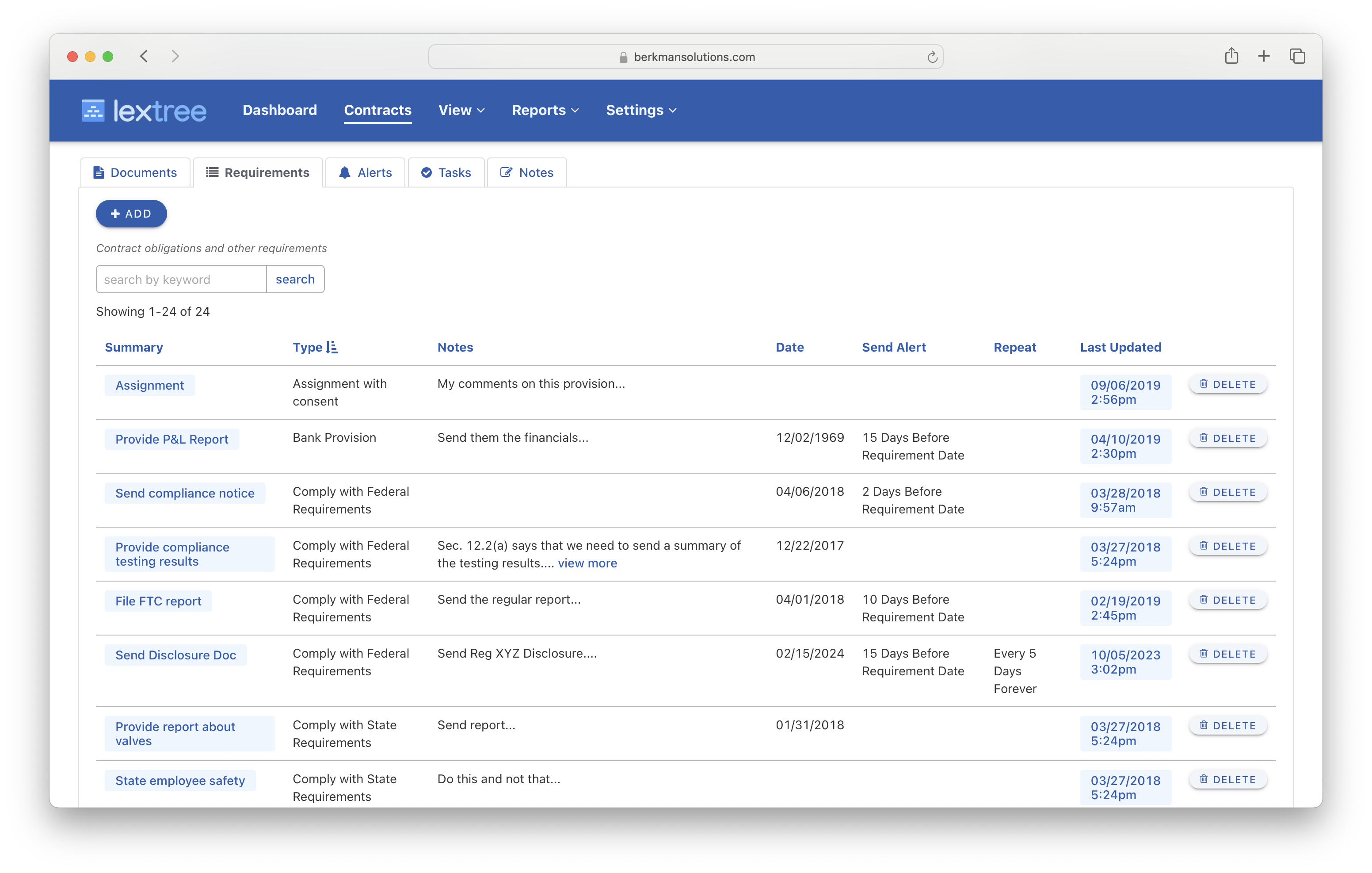The width and height of the screenshot is (1372, 873).
Task: Click the address bar berkmansolutions.com
Action: point(686,57)
